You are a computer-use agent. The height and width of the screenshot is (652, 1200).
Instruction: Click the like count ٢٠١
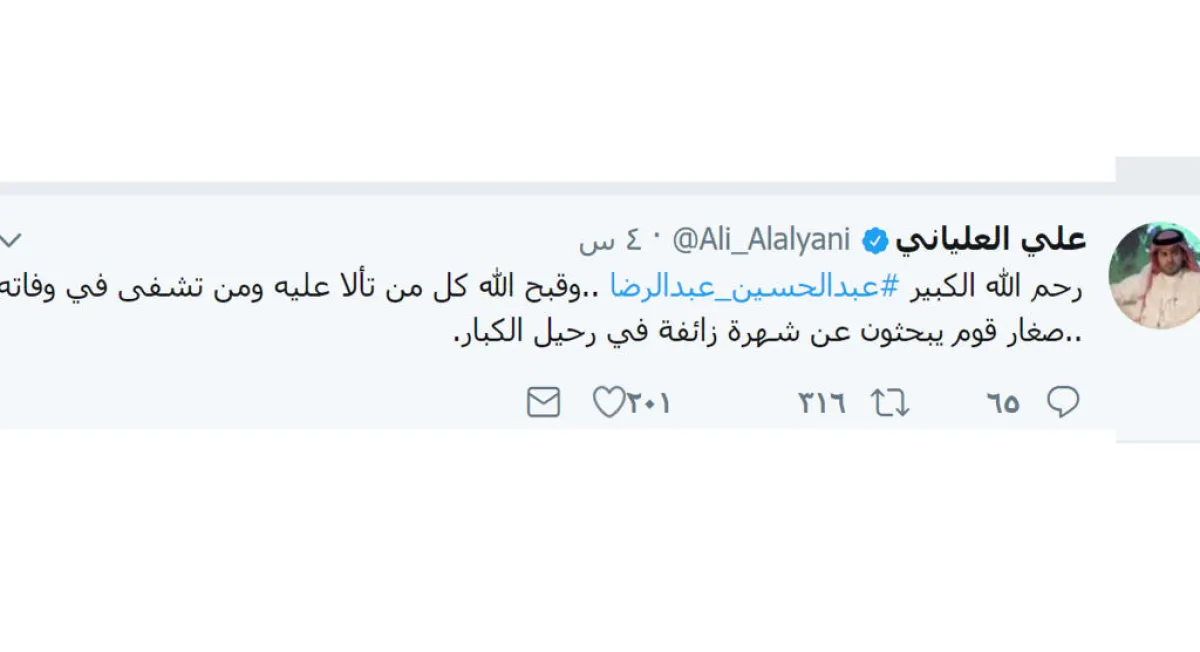650,403
